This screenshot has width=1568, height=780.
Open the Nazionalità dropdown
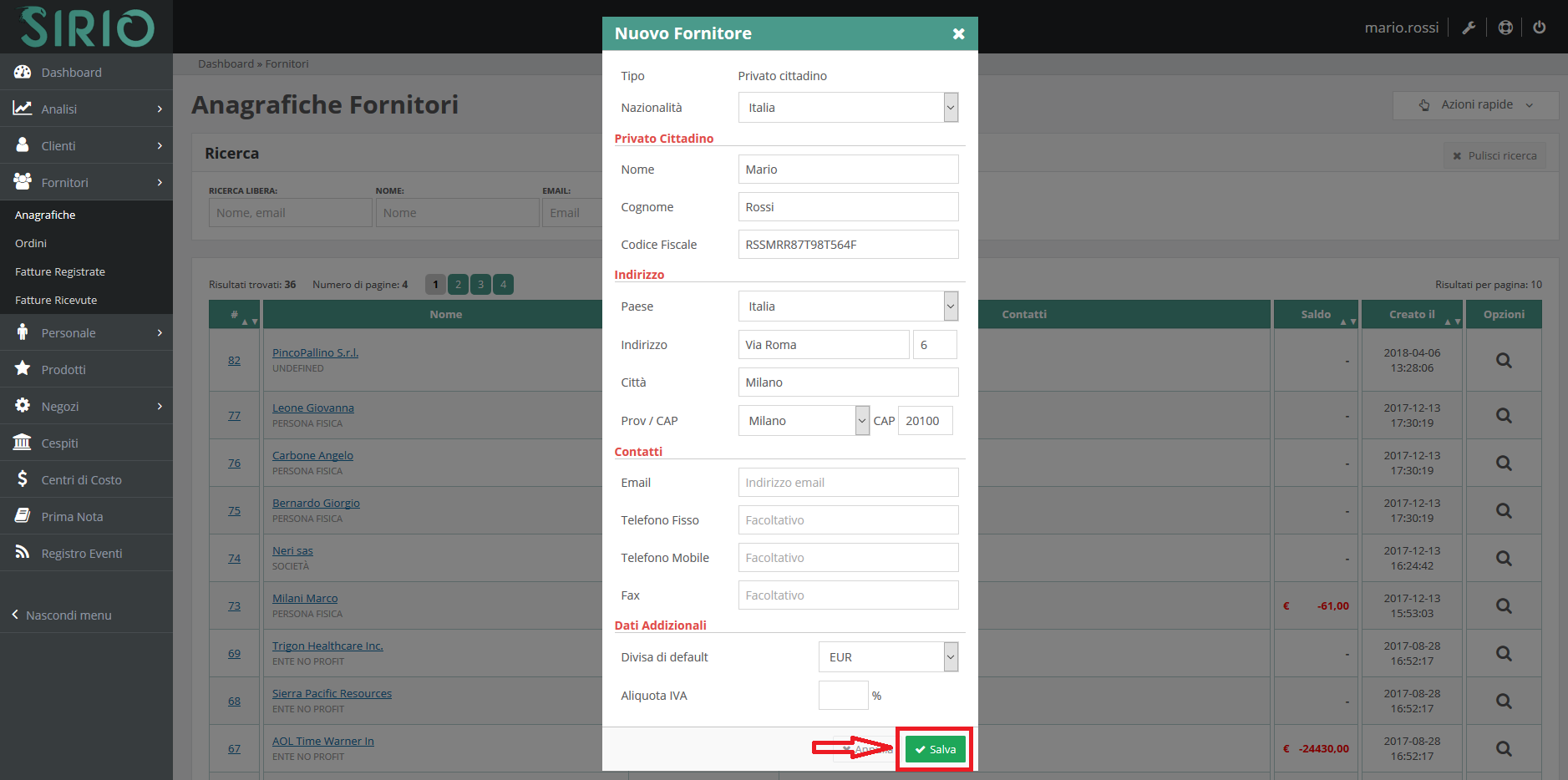pos(847,108)
